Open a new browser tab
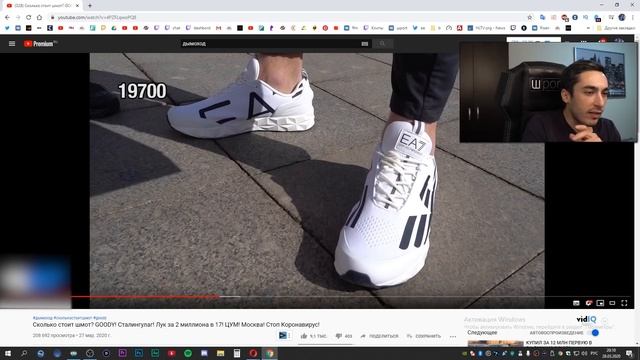Viewport: 640px width, 360px height. click(x=90, y=6)
